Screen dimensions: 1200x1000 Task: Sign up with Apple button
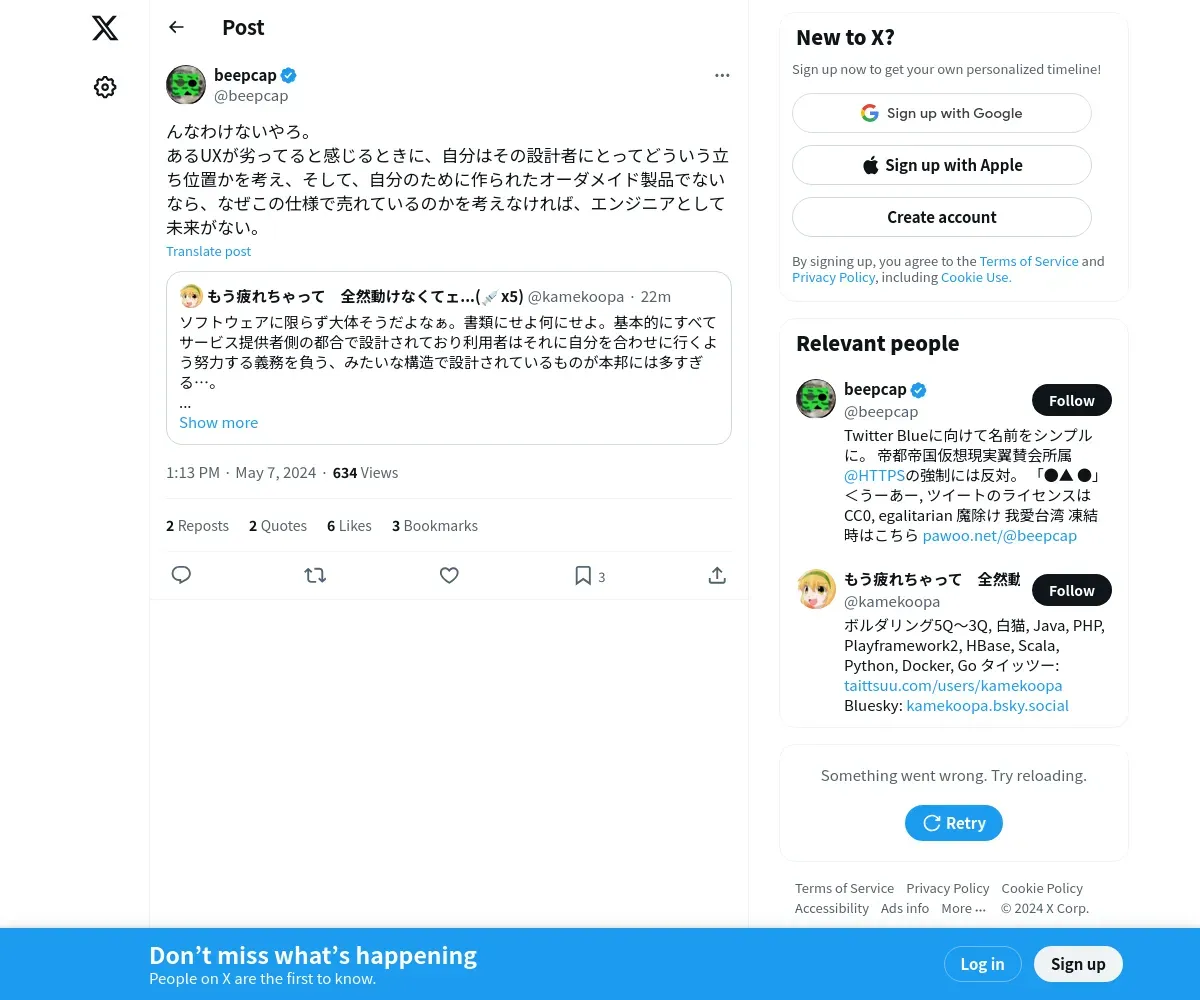pos(941,165)
